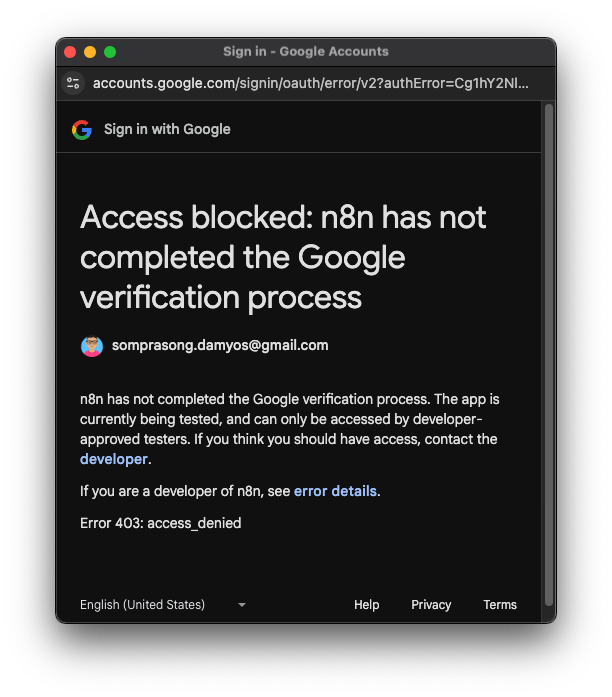
Task: Open the Privacy link in footer
Action: tap(431, 605)
